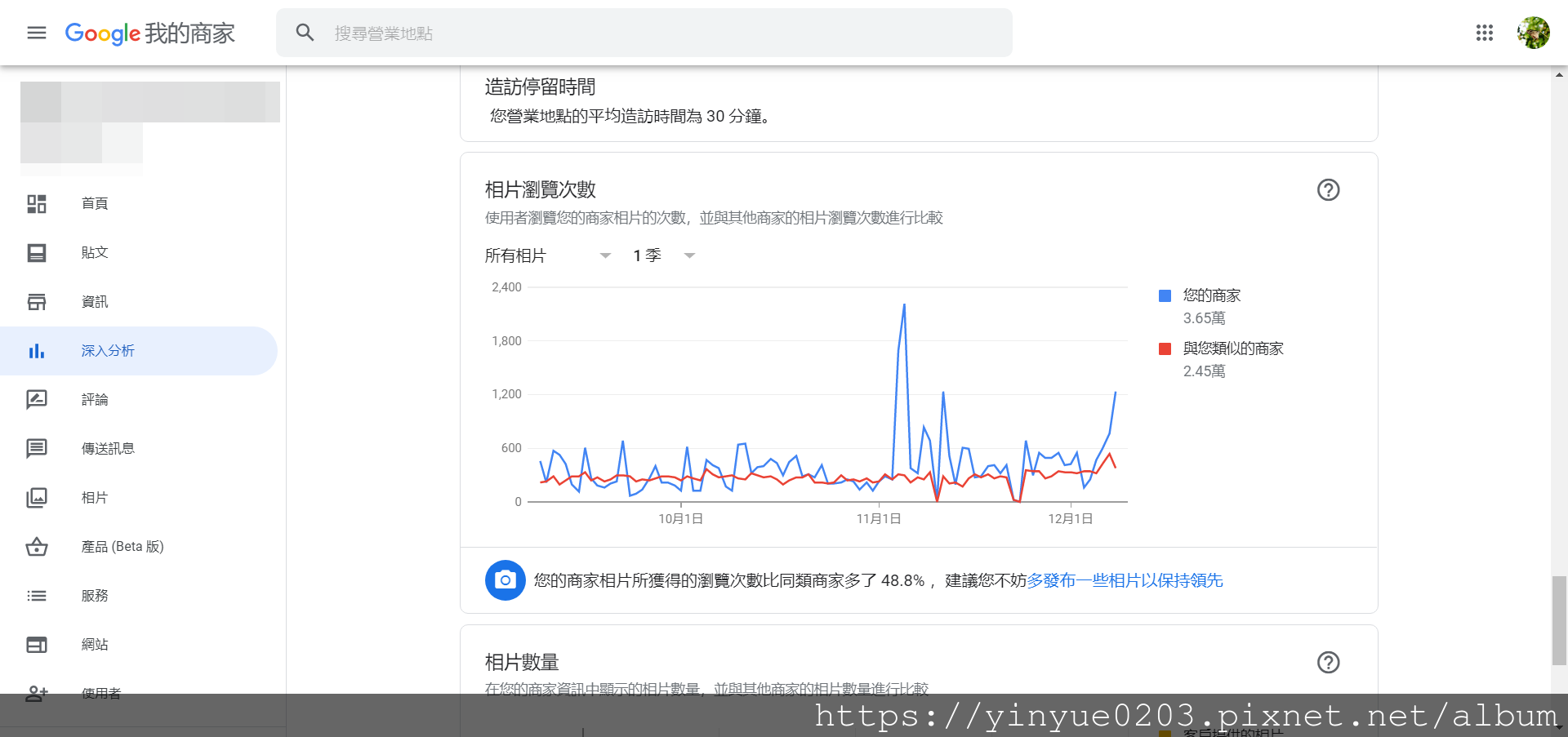Open the account profile avatar
Viewport: 1568px width, 737px height.
click(x=1533, y=33)
